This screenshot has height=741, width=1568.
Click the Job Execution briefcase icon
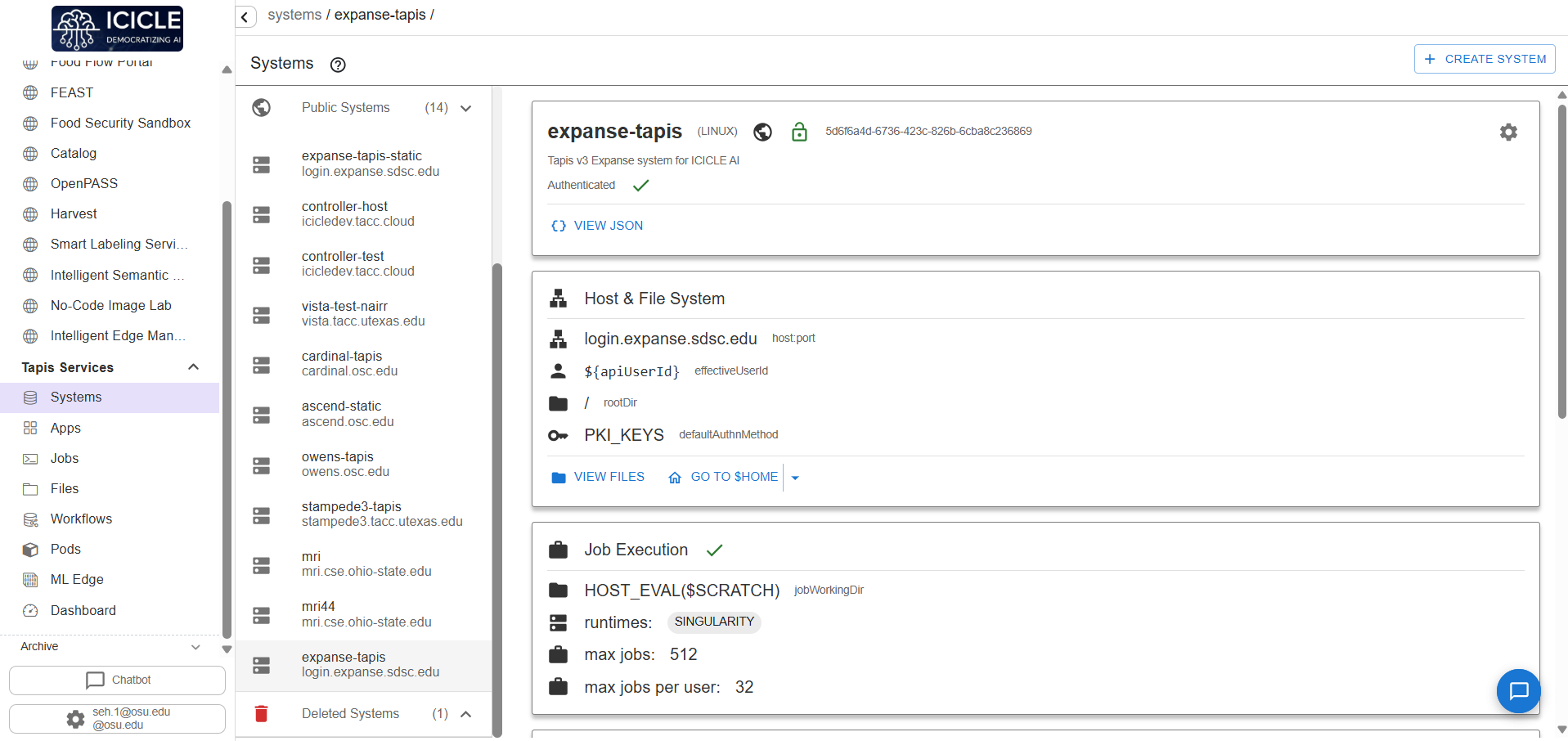click(558, 550)
